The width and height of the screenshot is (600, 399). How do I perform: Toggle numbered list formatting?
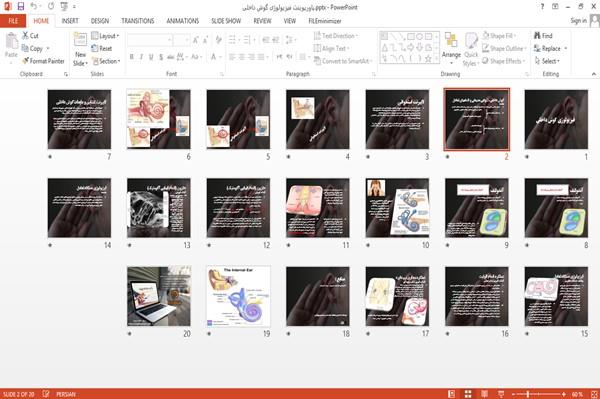248,39
